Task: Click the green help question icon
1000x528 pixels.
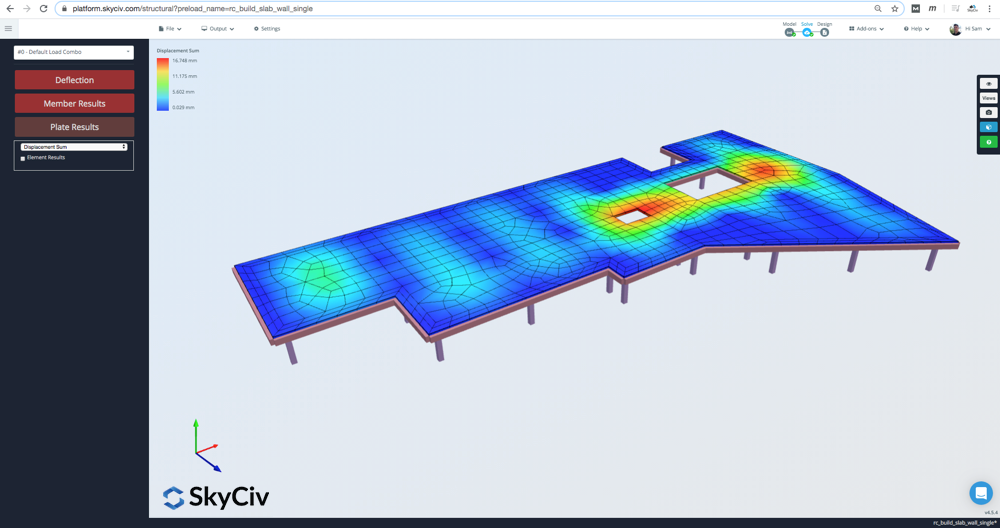Action: (x=988, y=142)
